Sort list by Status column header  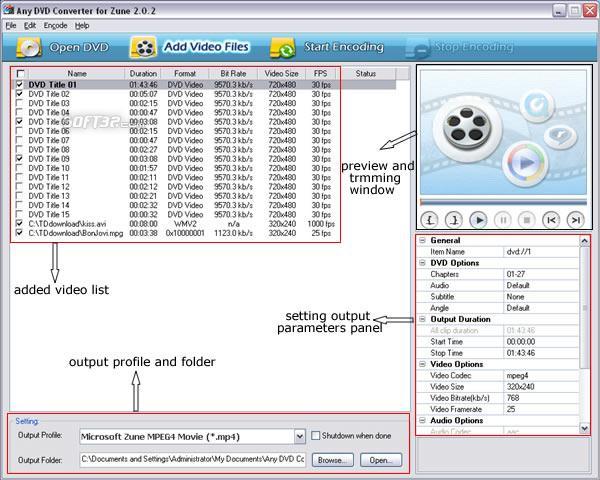click(366, 73)
